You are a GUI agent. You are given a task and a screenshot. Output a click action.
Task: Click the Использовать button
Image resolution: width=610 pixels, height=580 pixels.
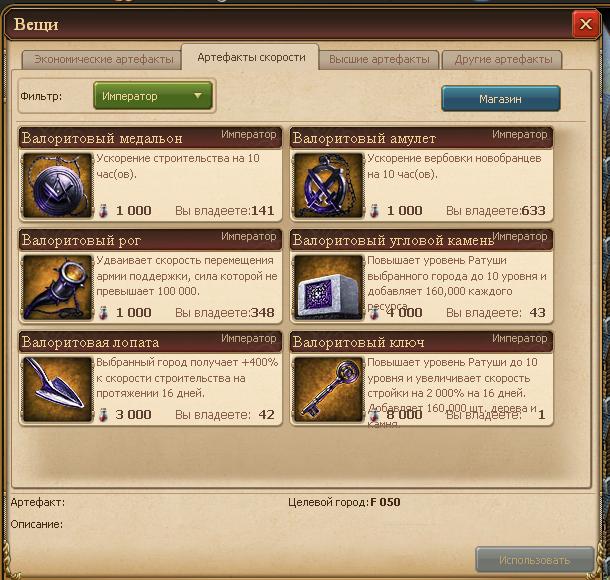[535, 560]
